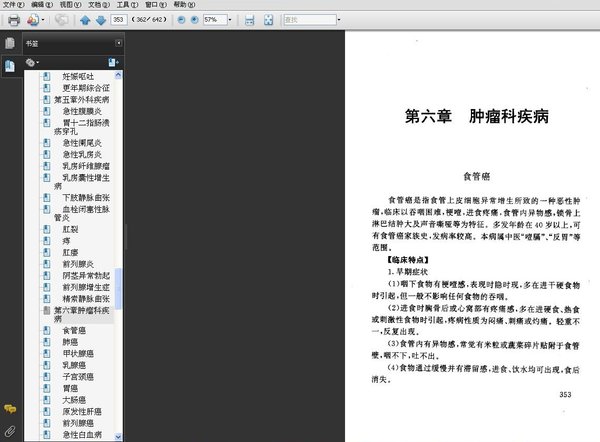Viewport: 600px width, 442px height.
Task: Select the 肛瘘 bookmark
Action: [70, 253]
